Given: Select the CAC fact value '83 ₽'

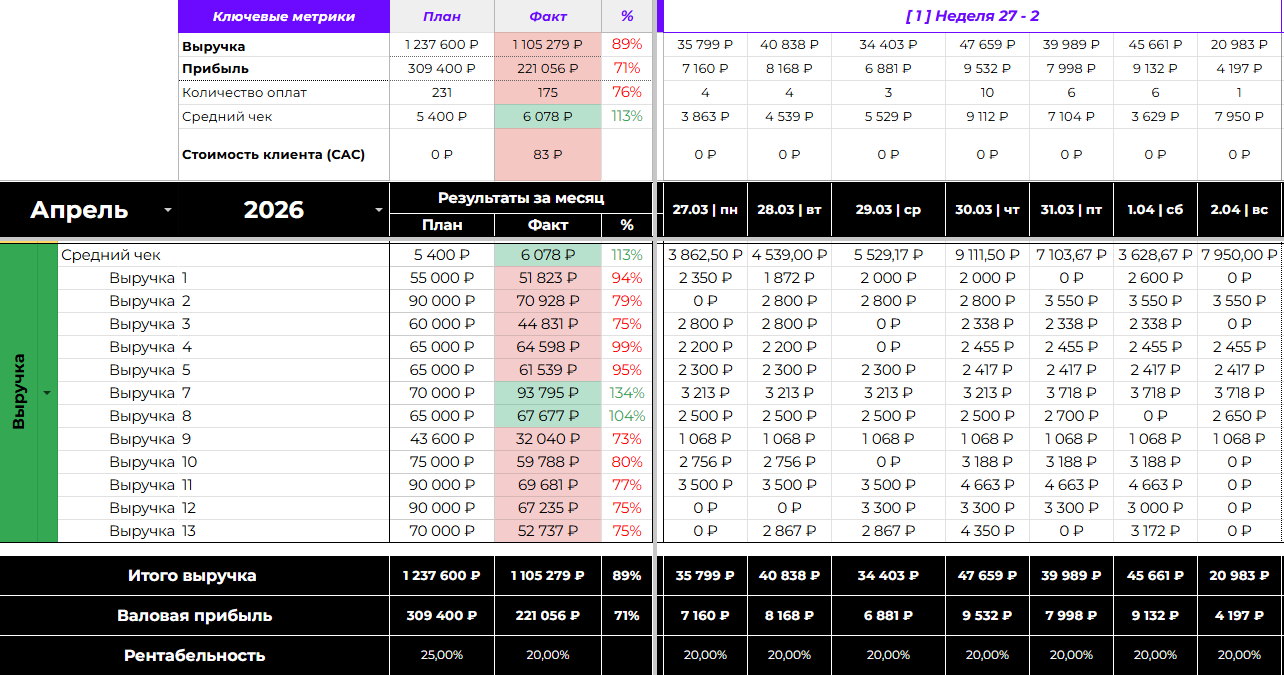Looking at the screenshot, I should [548, 155].
